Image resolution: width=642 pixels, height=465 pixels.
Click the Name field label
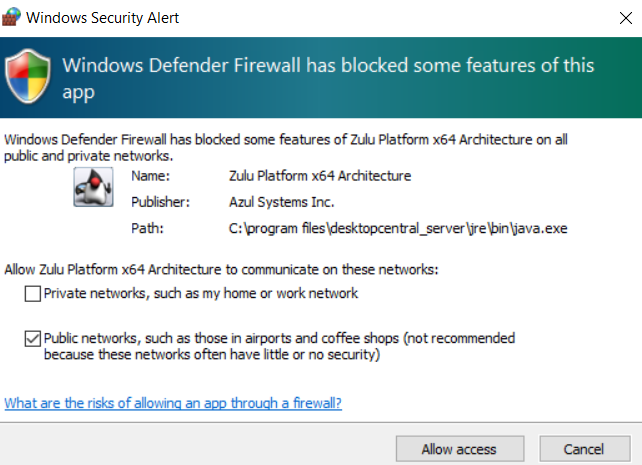pos(149,176)
